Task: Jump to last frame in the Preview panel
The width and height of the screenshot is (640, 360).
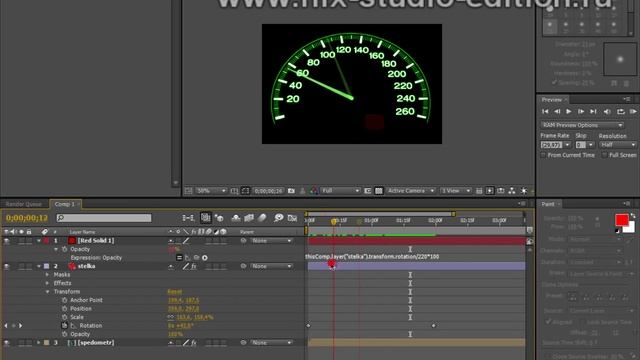Action: (593, 111)
